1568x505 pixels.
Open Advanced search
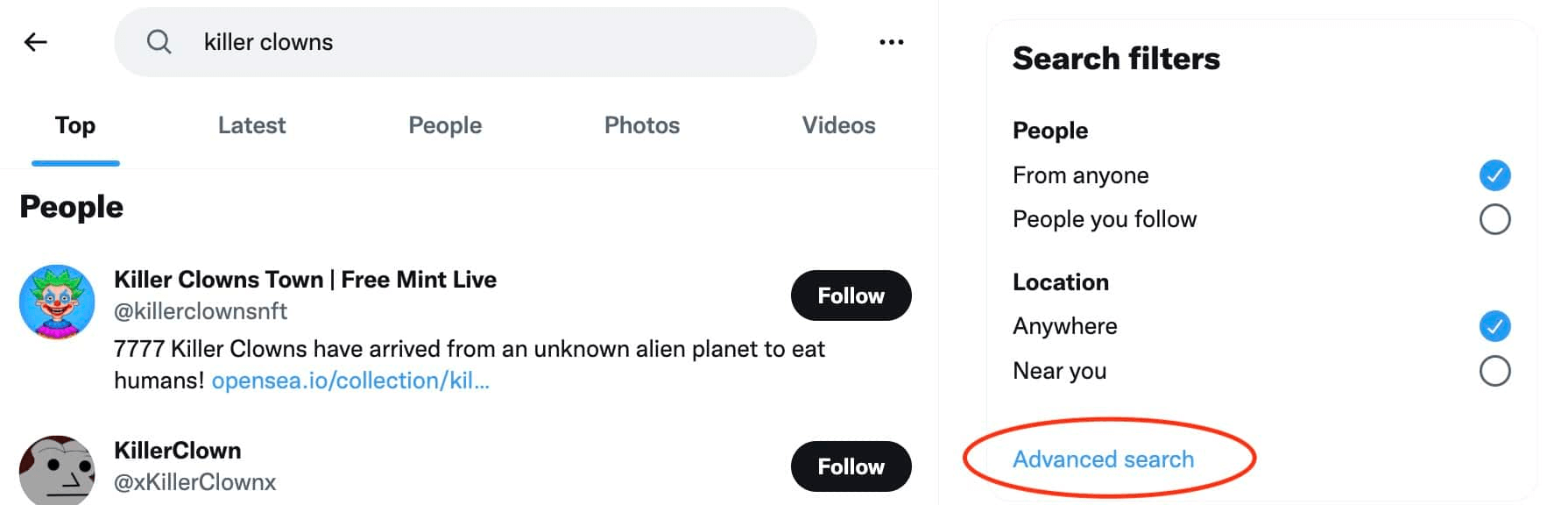click(1103, 459)
